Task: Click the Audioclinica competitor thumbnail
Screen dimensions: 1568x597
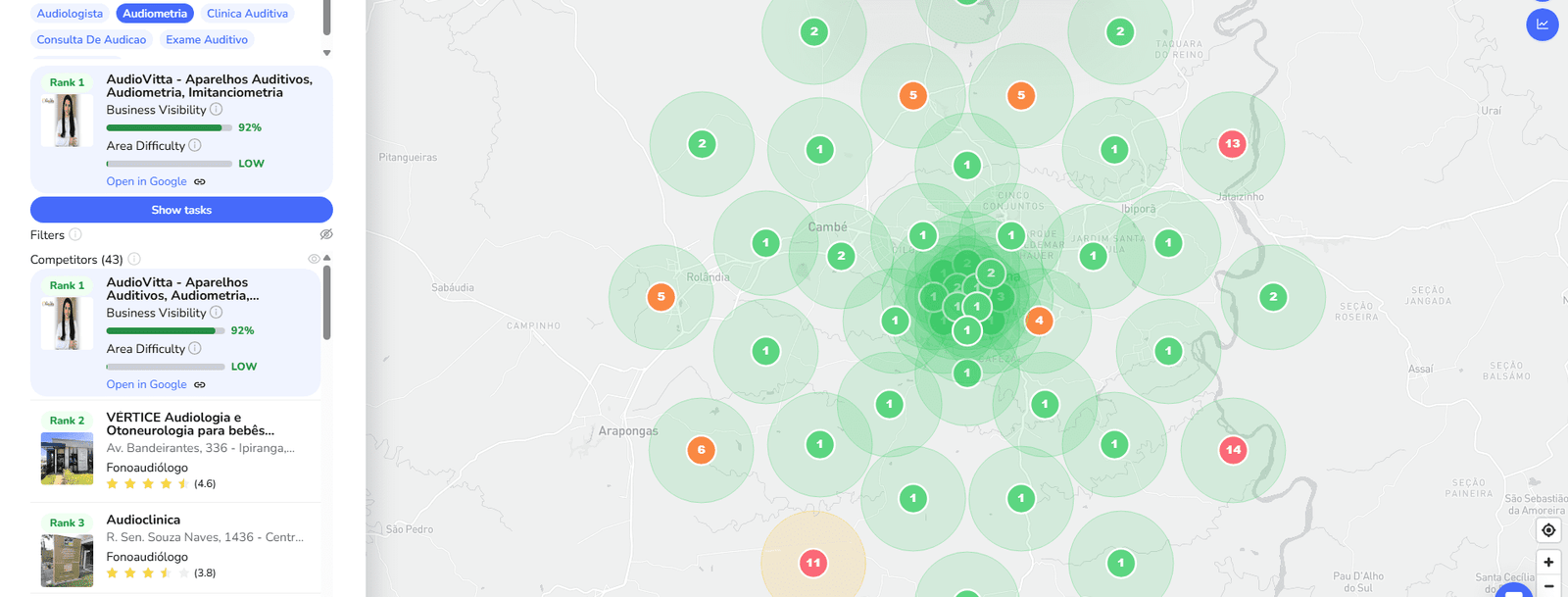Action: click(x=67, y=560)
